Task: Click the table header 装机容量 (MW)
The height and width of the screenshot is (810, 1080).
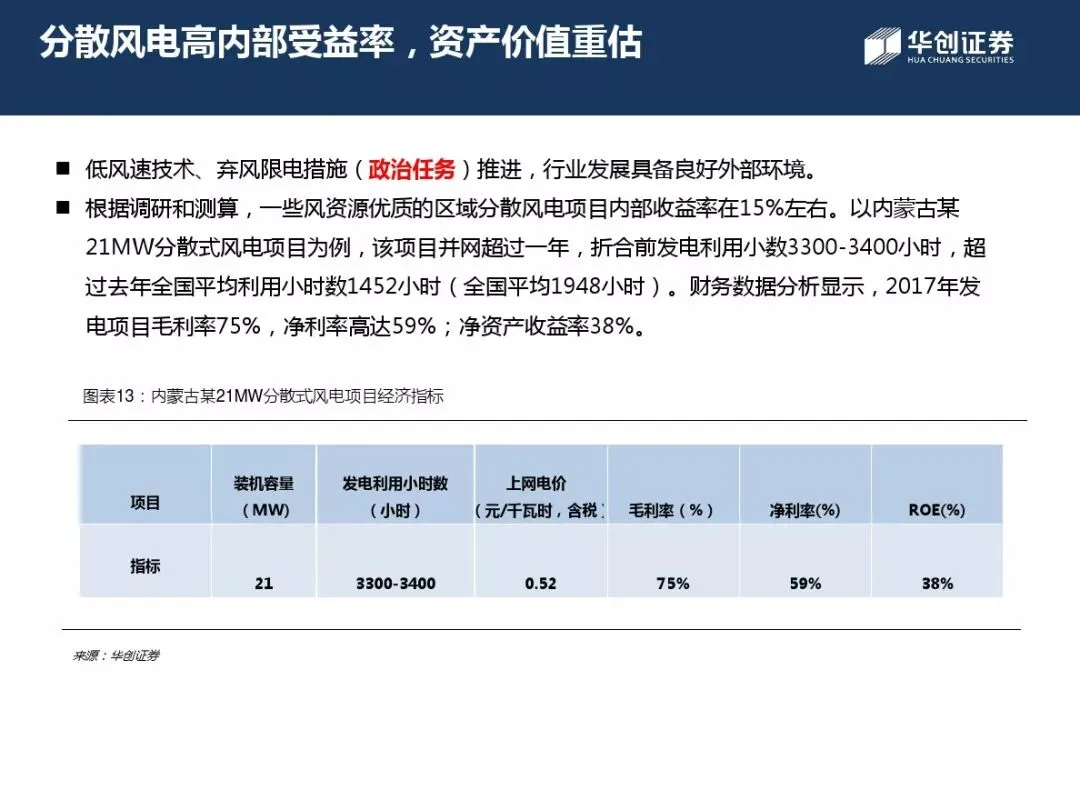Action: point(264,497)
